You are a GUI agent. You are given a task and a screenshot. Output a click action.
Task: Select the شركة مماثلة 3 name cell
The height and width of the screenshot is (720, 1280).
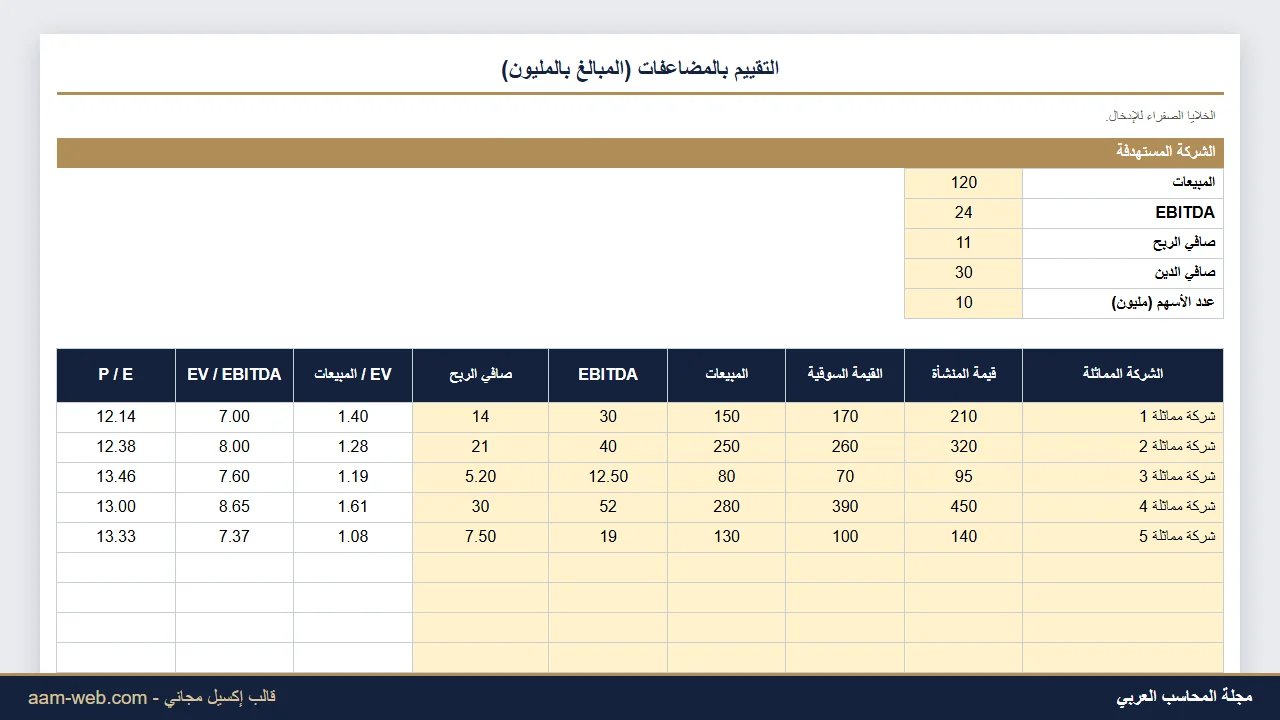click(x=1123, y=477)
